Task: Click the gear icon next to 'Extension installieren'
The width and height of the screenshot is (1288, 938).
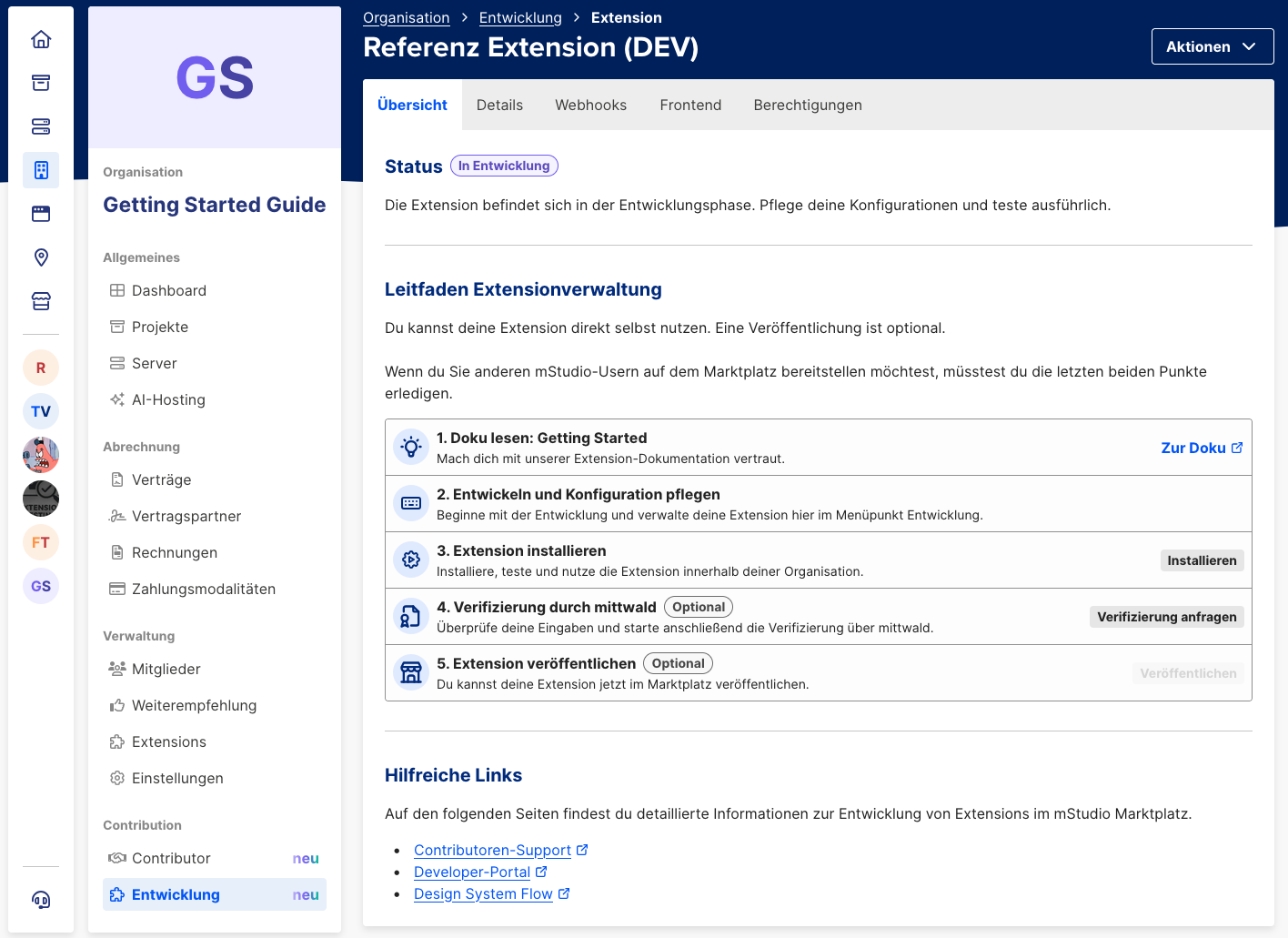Action: (x=411, y=560)
